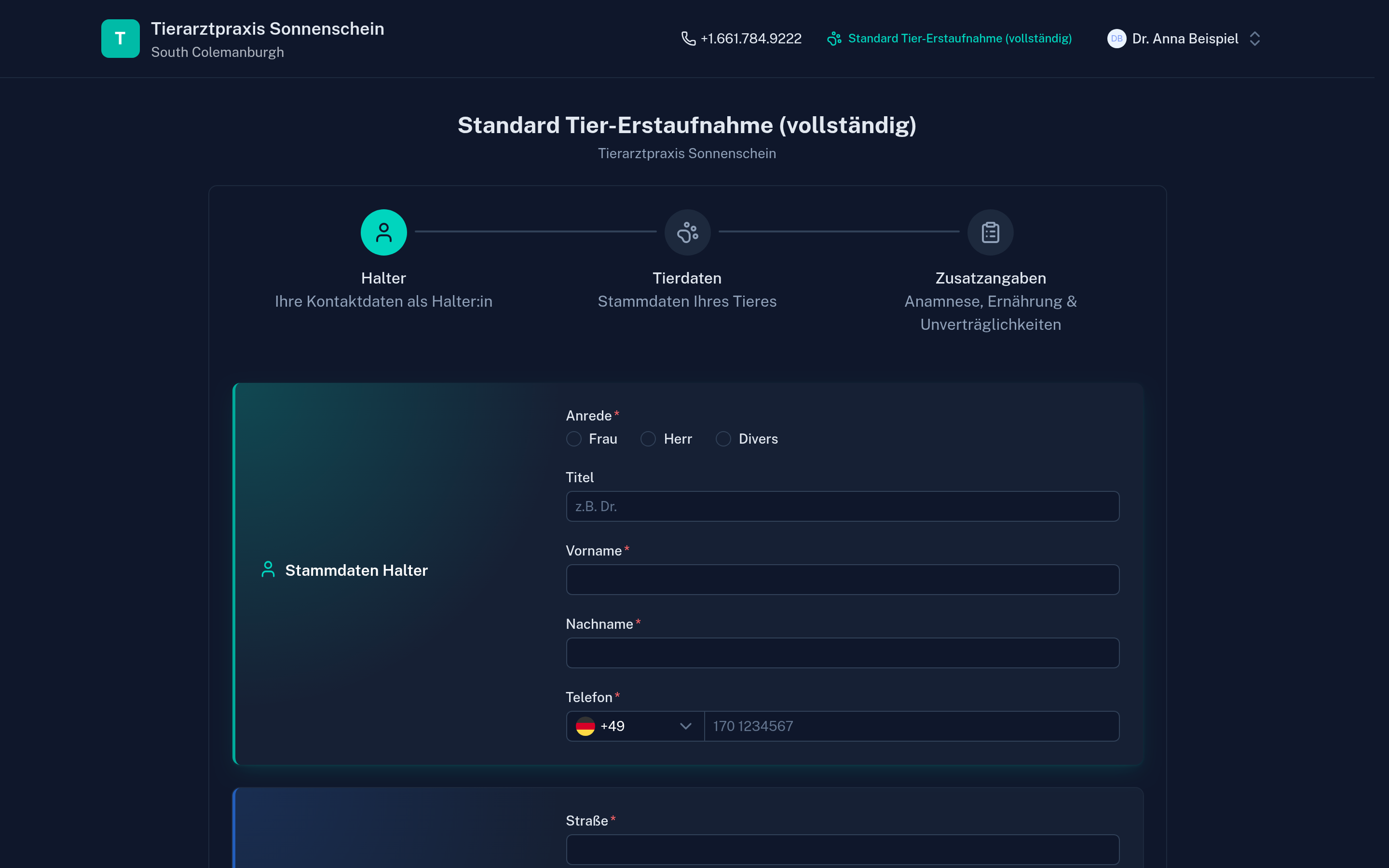The image size is (1389, 868).
Task: Click the phone number +1.661.784.9222
Action: [751, 39]
